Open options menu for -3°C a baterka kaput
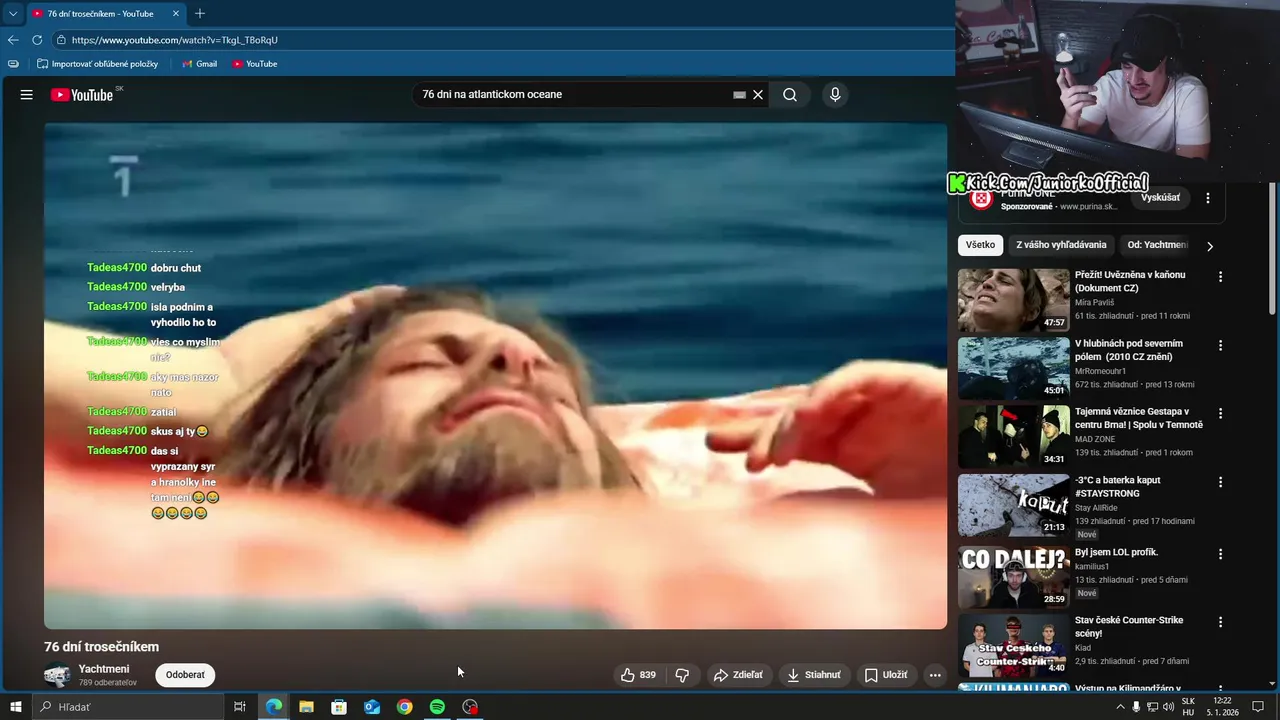 pyautogui.click(x=1220, y=482)
